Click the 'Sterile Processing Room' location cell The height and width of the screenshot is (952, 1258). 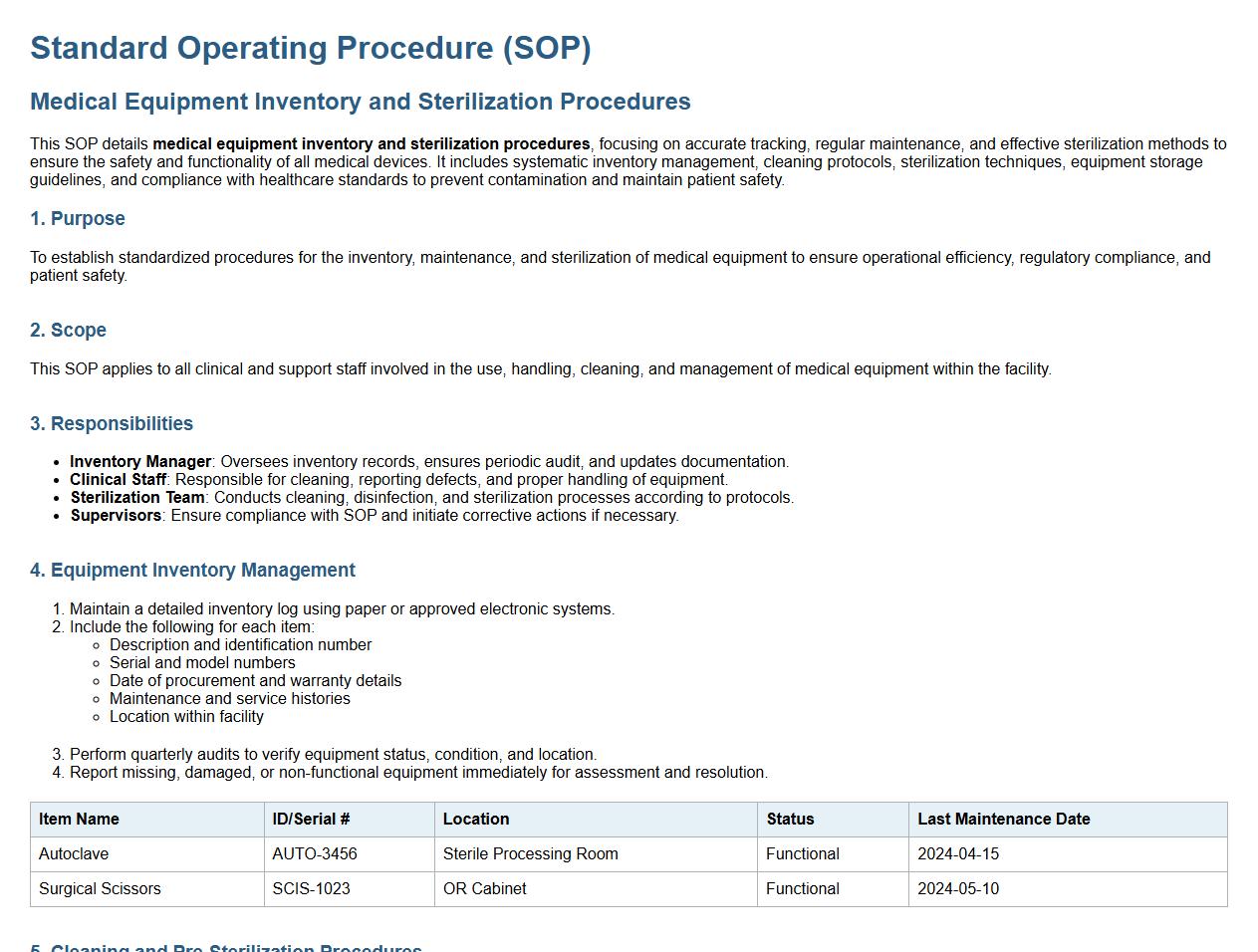pos(530,854)
